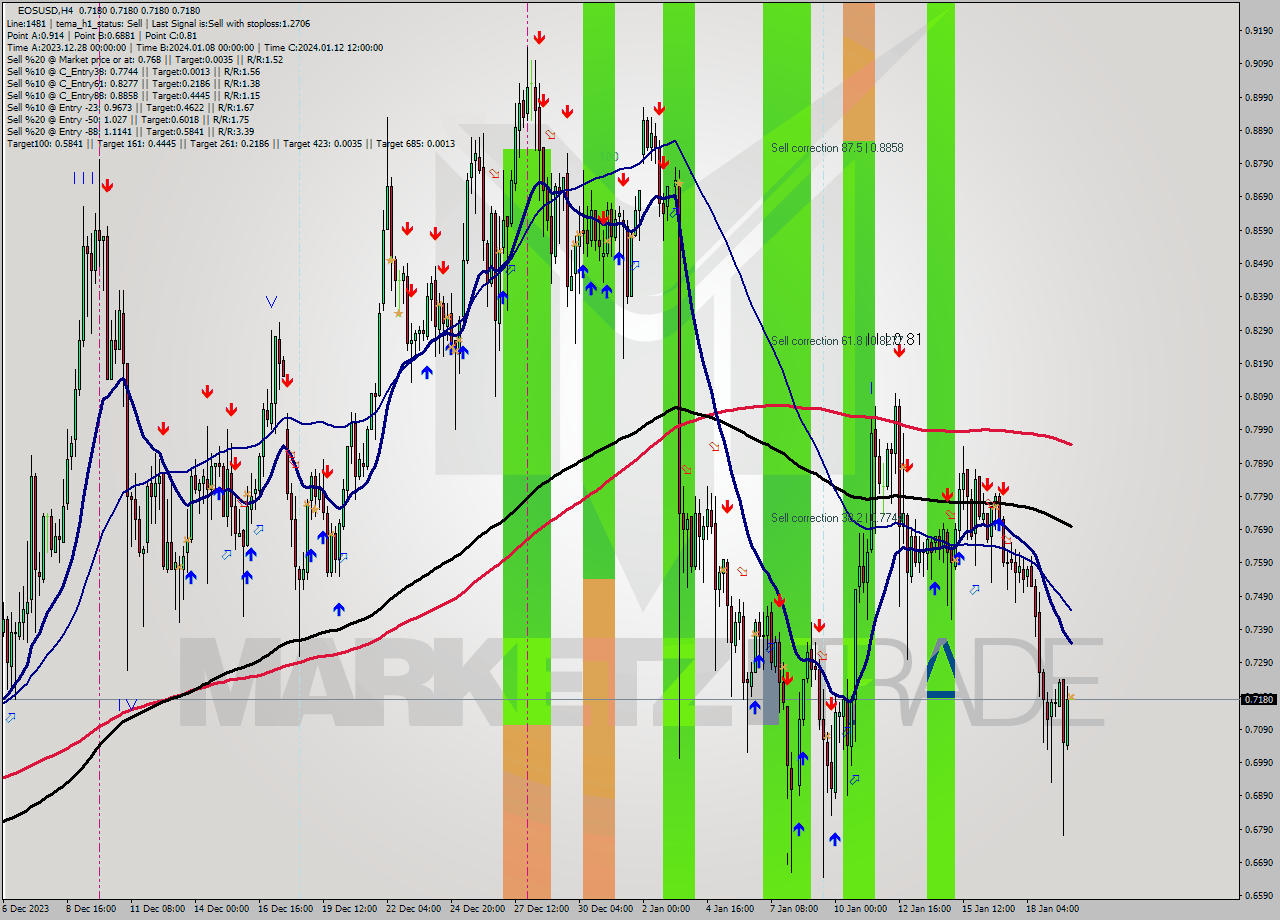Click the '19 Dec 12:00' time label
The height and width of the screenshot is (920, 1280).
click(x=348, y=909)
